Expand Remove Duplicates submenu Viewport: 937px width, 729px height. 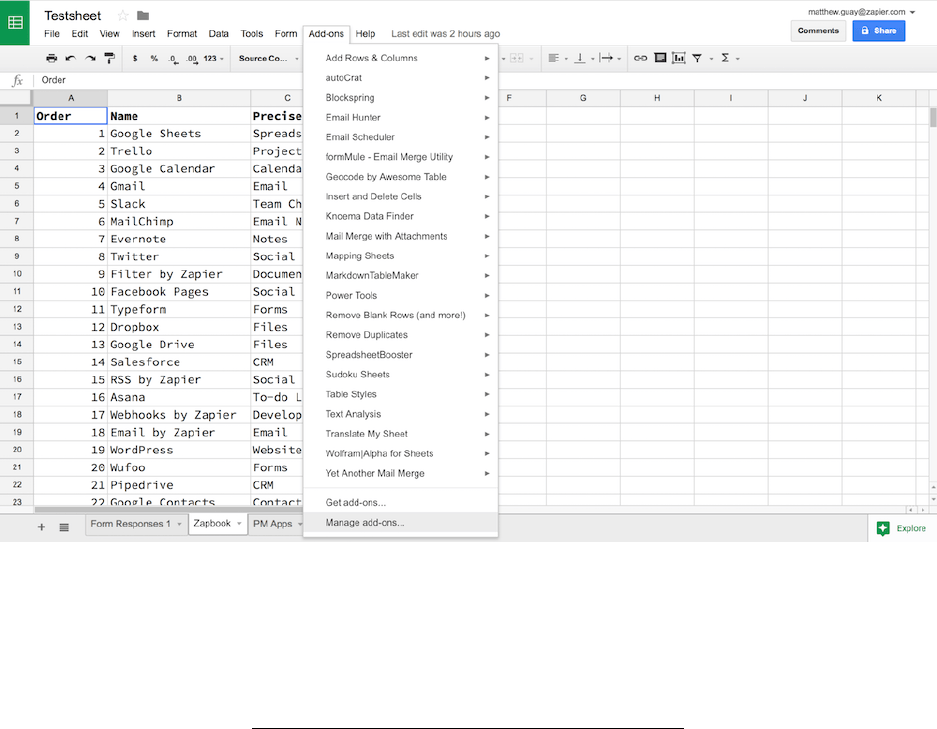tap(400, 335)
